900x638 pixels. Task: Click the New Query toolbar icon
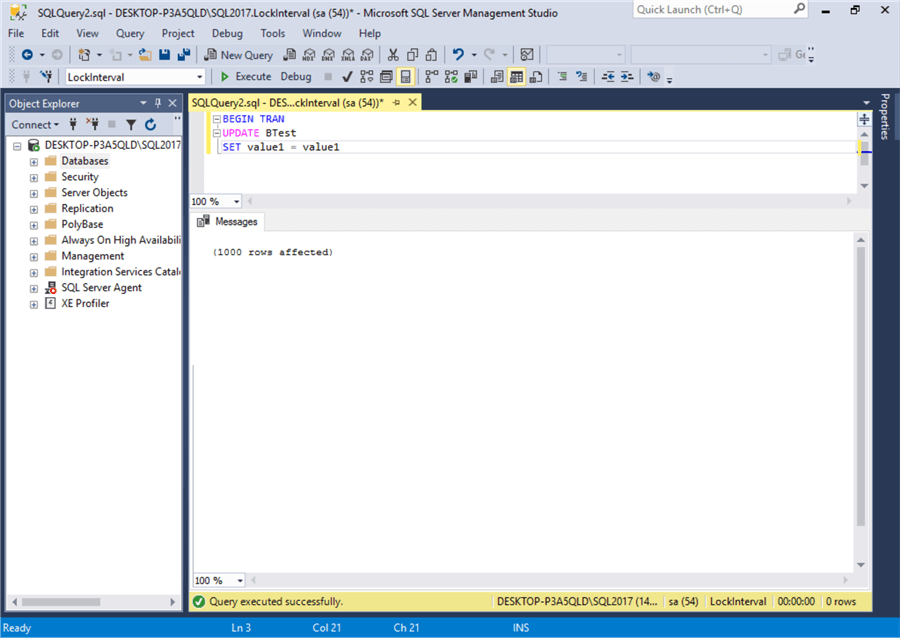(240, 54)
